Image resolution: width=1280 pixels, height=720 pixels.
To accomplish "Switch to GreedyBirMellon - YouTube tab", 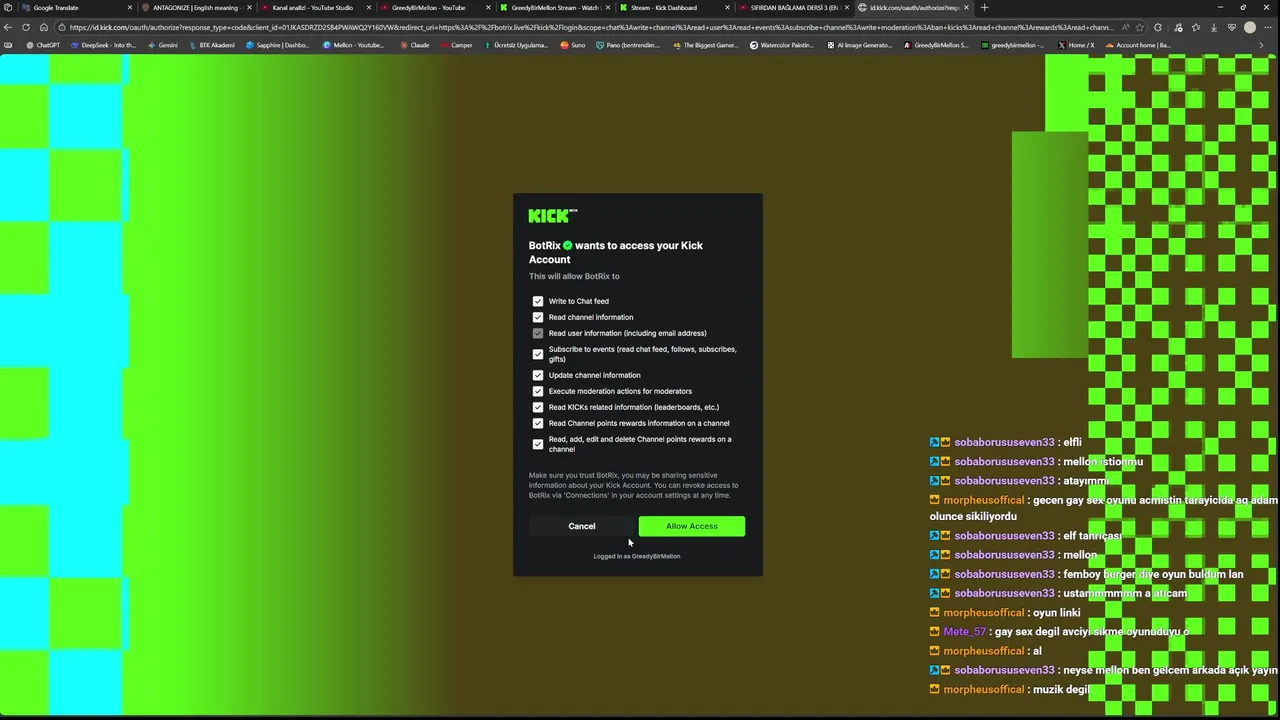I will tap(435, 7).
